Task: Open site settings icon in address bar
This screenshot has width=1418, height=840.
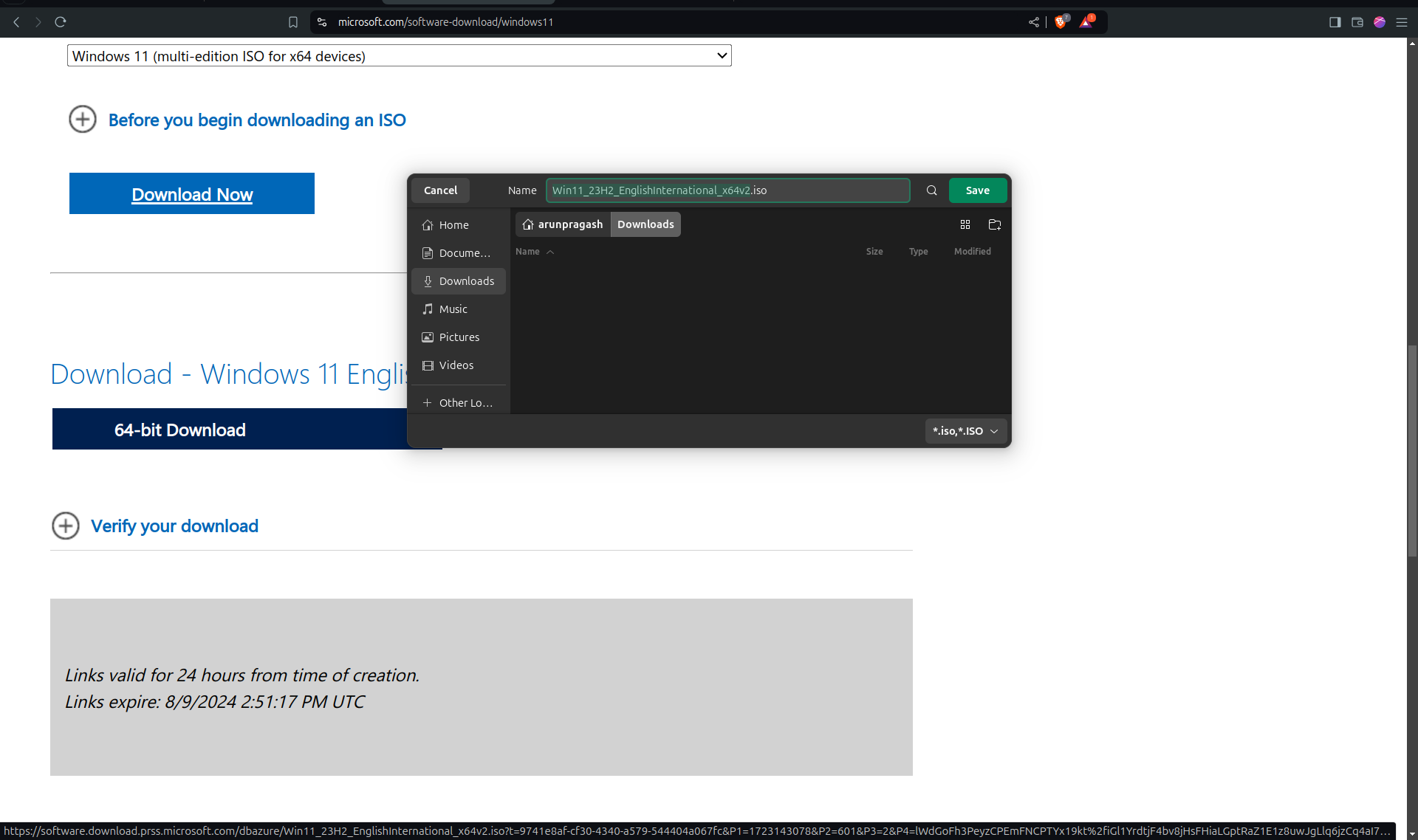Action: 322,22
